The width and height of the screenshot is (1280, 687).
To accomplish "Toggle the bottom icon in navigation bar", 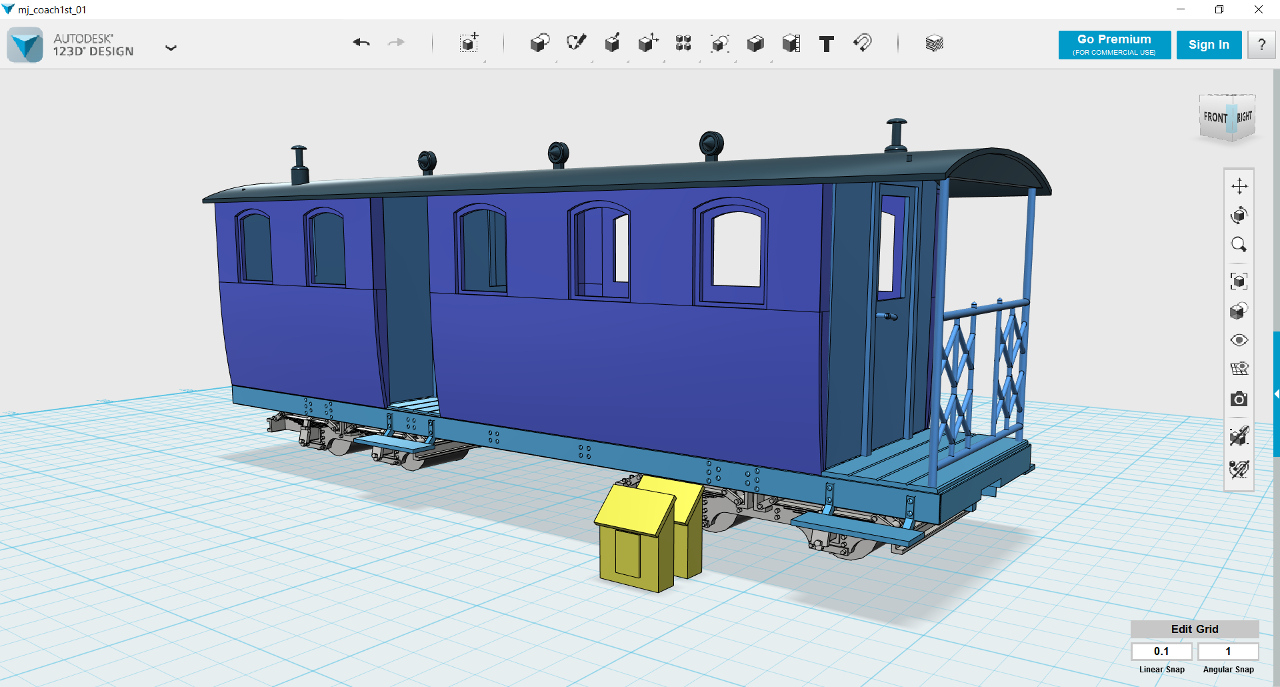I will (x=1239, y=469).
